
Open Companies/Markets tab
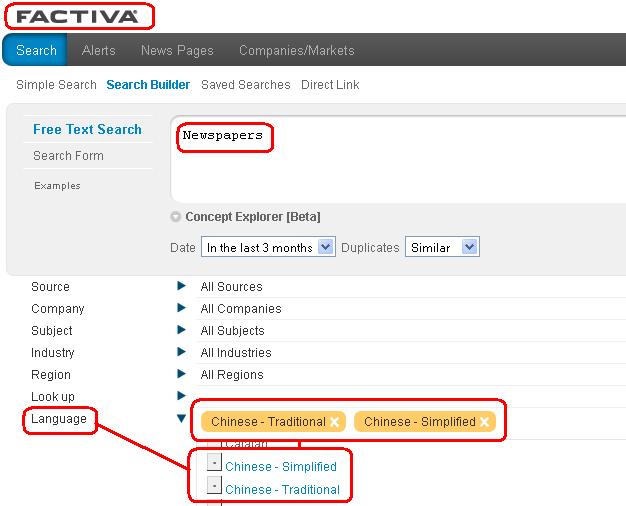pyautogui.click(x=297, y=50)
